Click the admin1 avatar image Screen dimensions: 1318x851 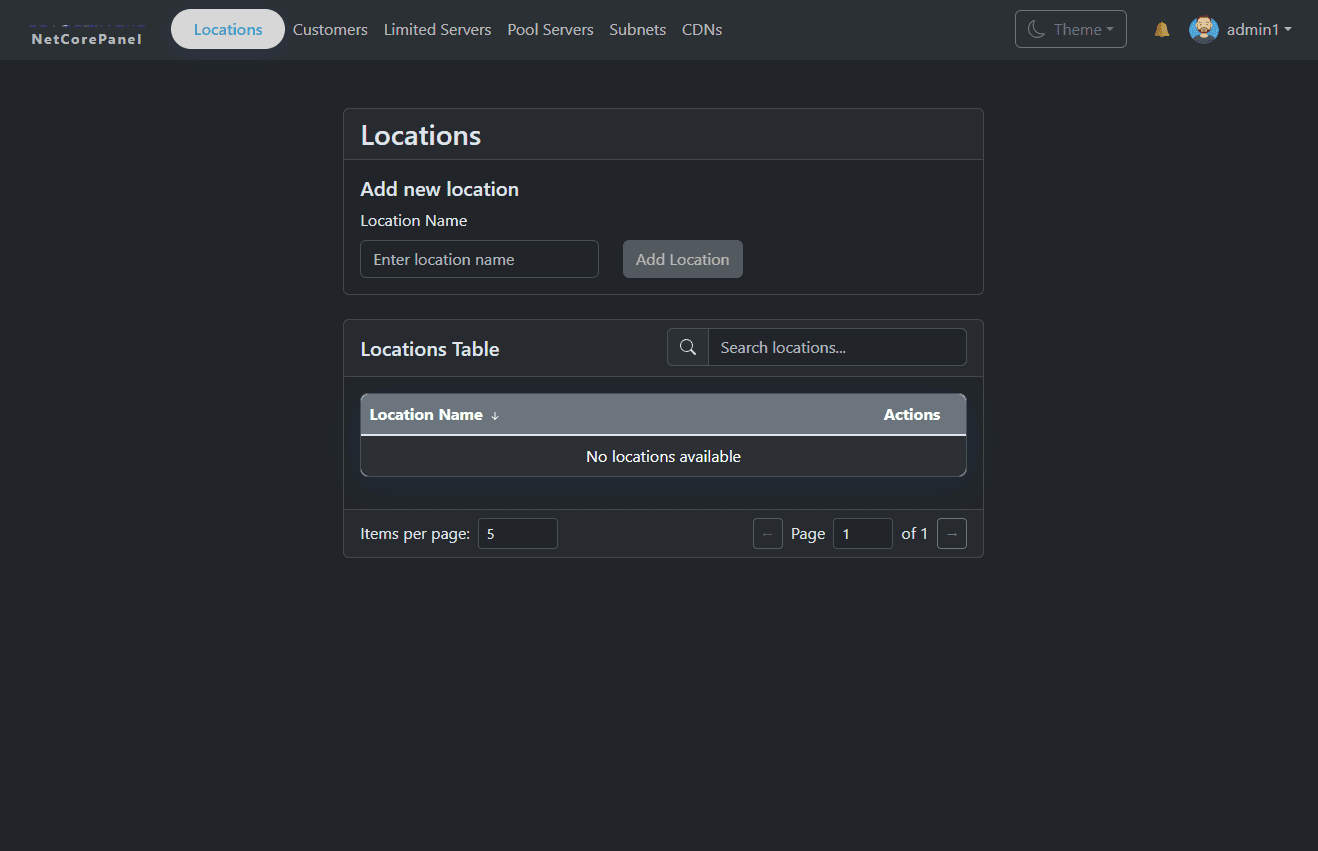pos(1204,30)
